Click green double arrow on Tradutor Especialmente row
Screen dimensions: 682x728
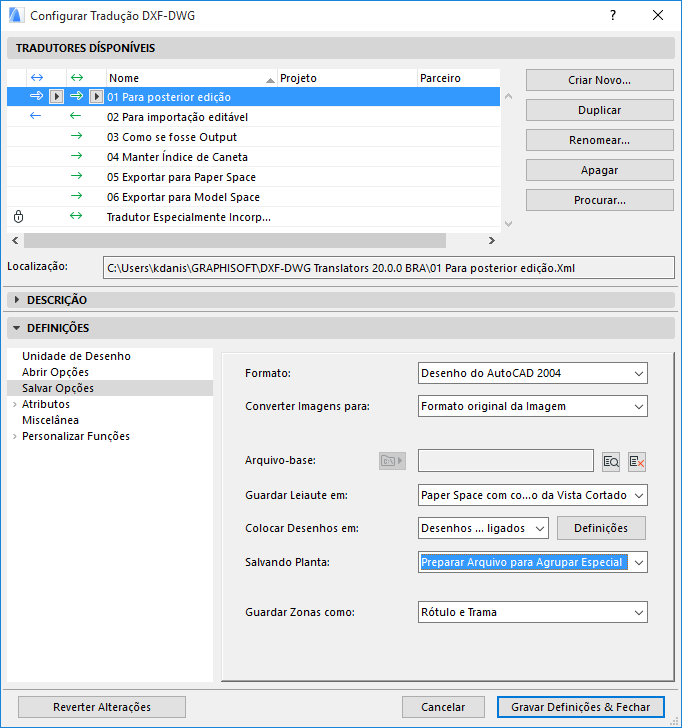point(76,216)
